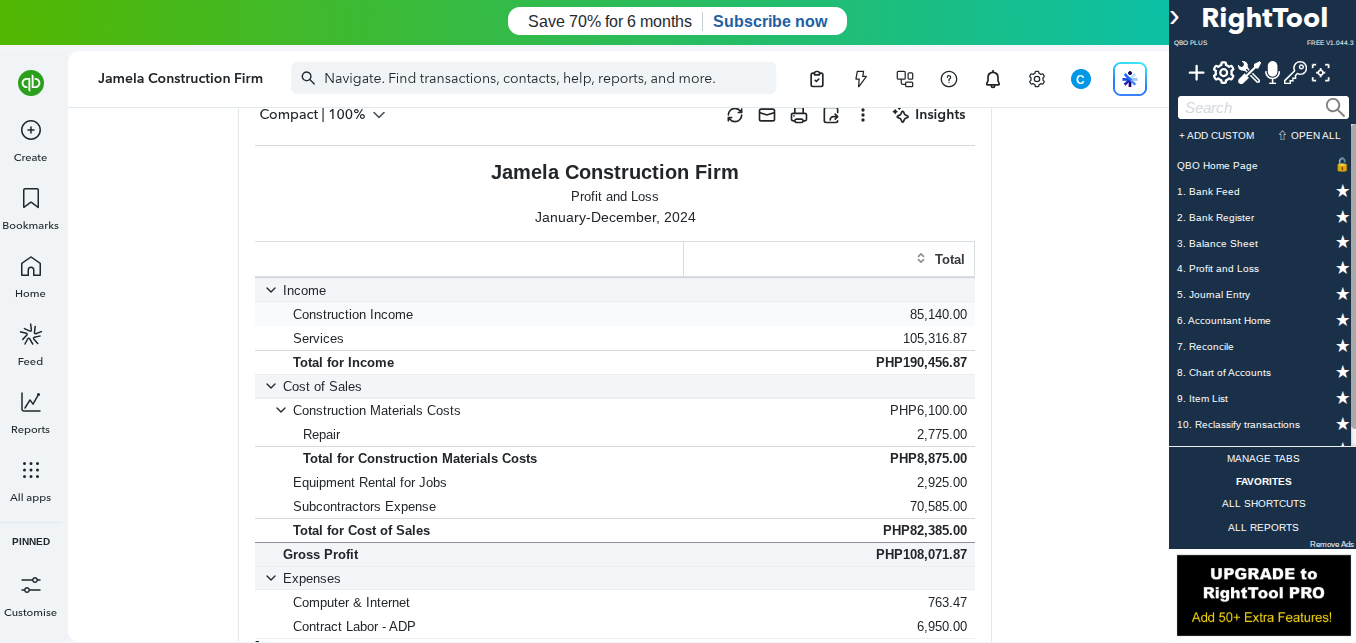Open the connected devices icon in header

coord(905,79)
